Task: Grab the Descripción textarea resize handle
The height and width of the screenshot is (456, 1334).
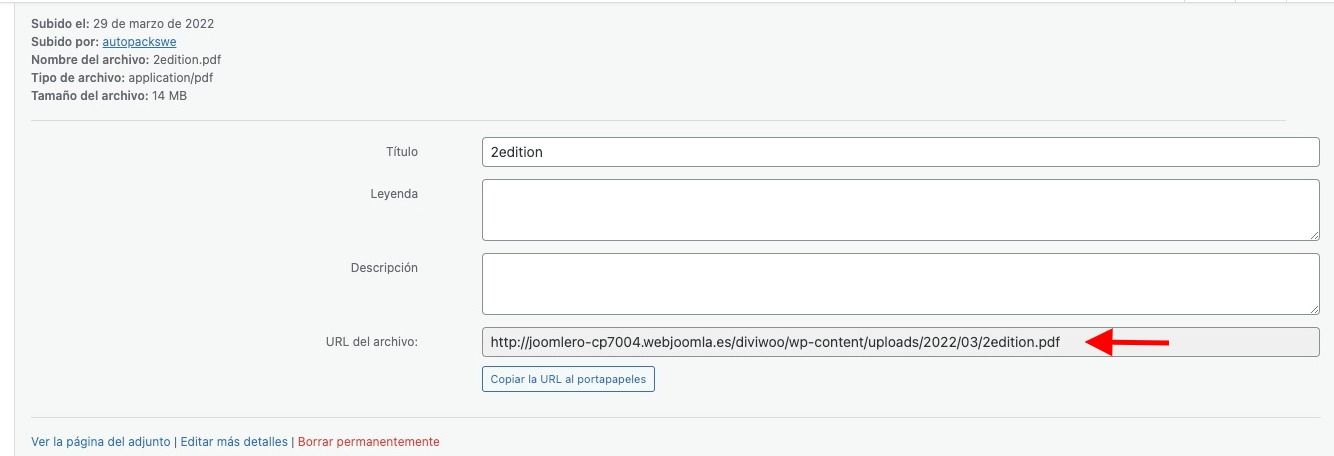Action: coord(1312,308)
